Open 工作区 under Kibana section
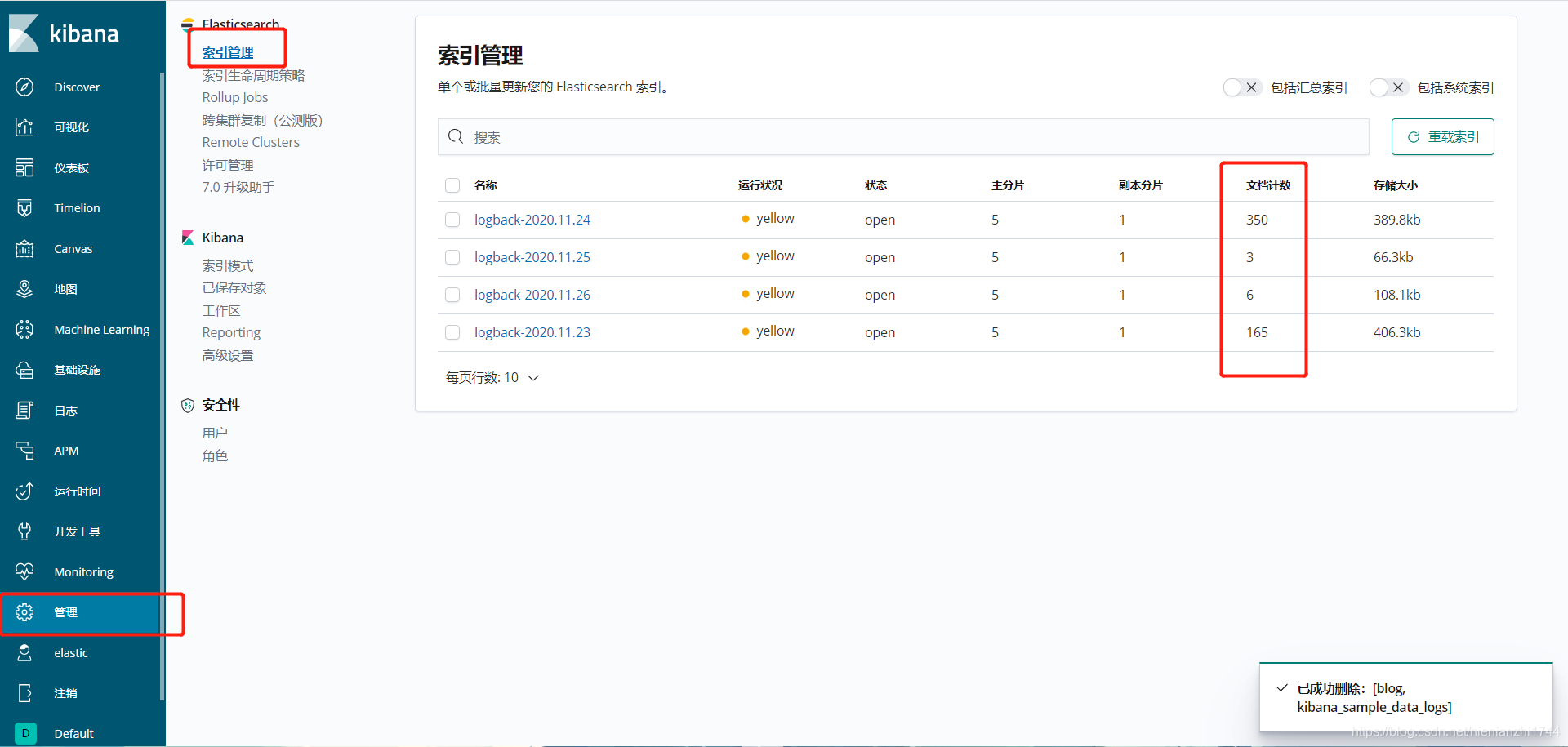The image size is (1568, 747). 221,310
